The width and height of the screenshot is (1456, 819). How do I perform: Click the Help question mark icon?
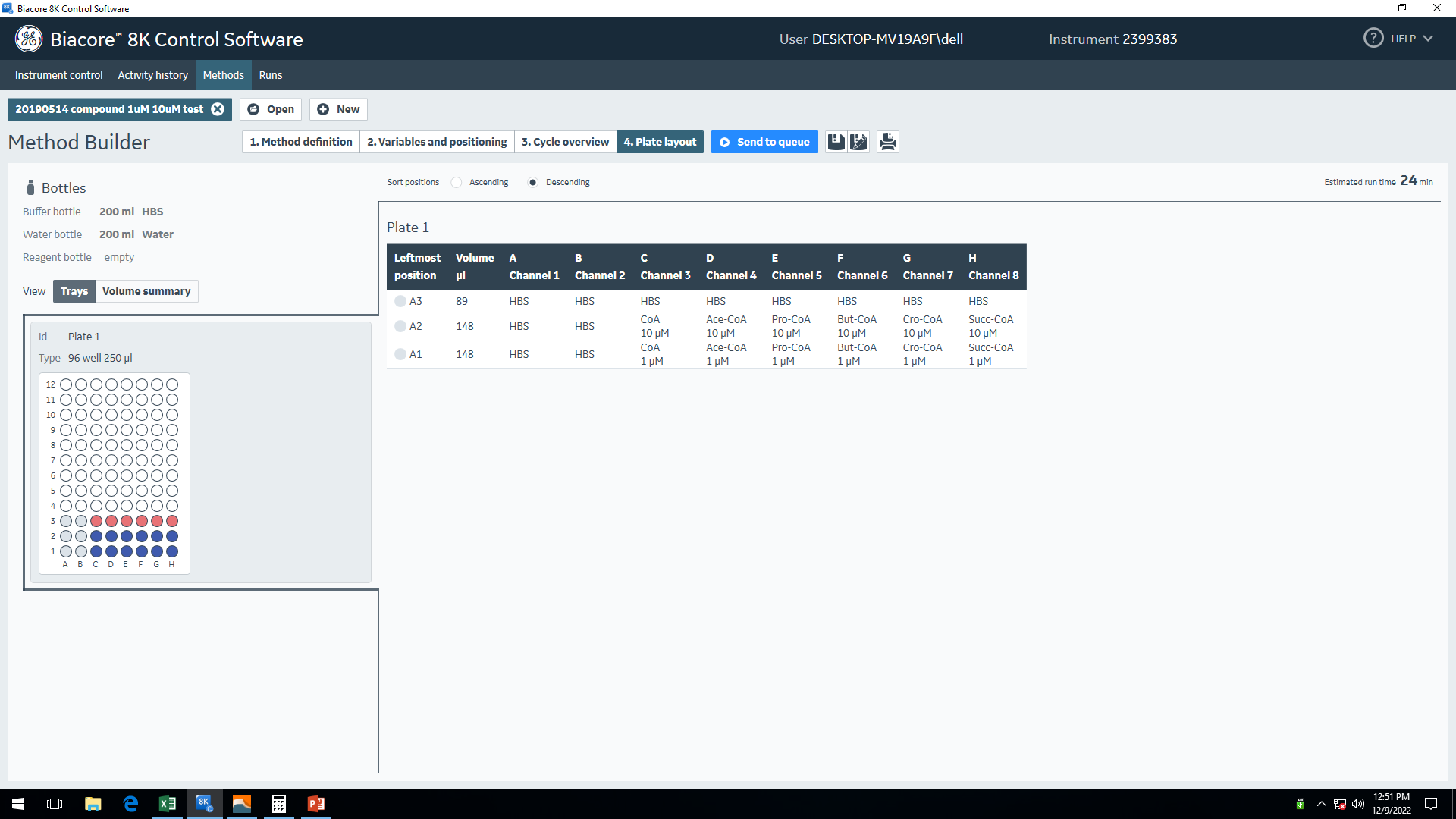1373,39
